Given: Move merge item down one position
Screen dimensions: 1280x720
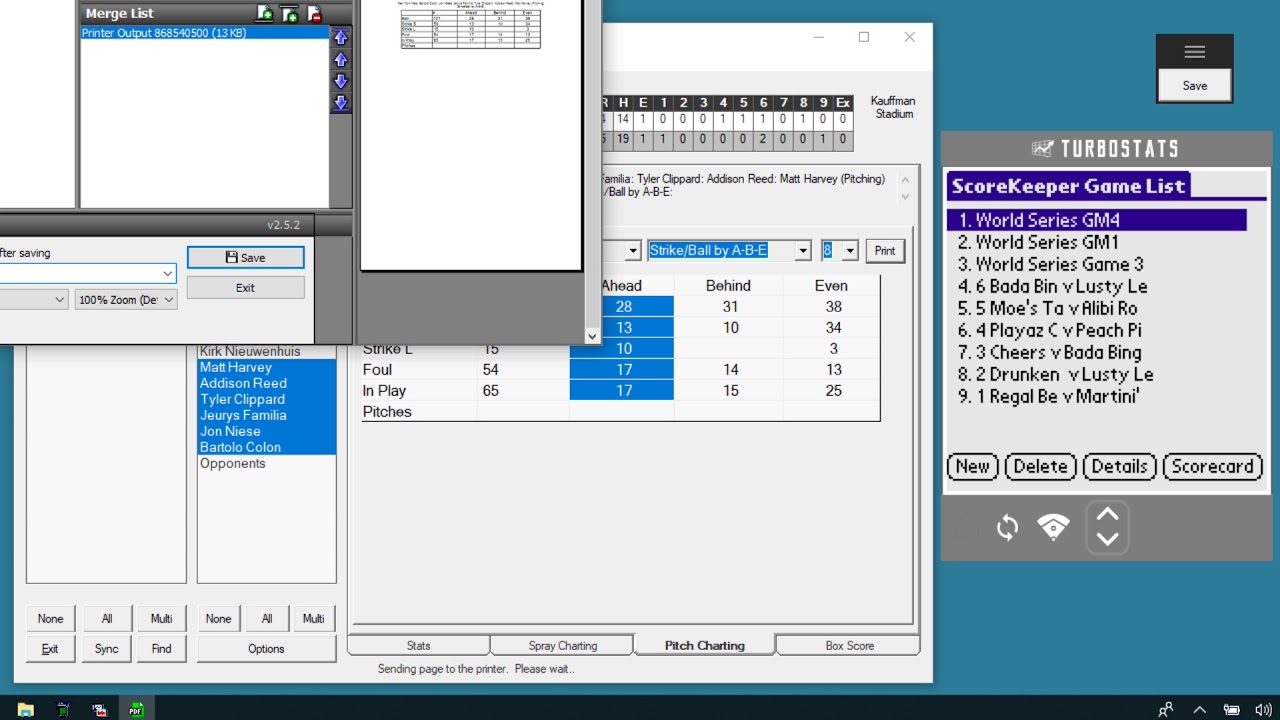Looking at the screenshot, I should [x=340, y=81].
